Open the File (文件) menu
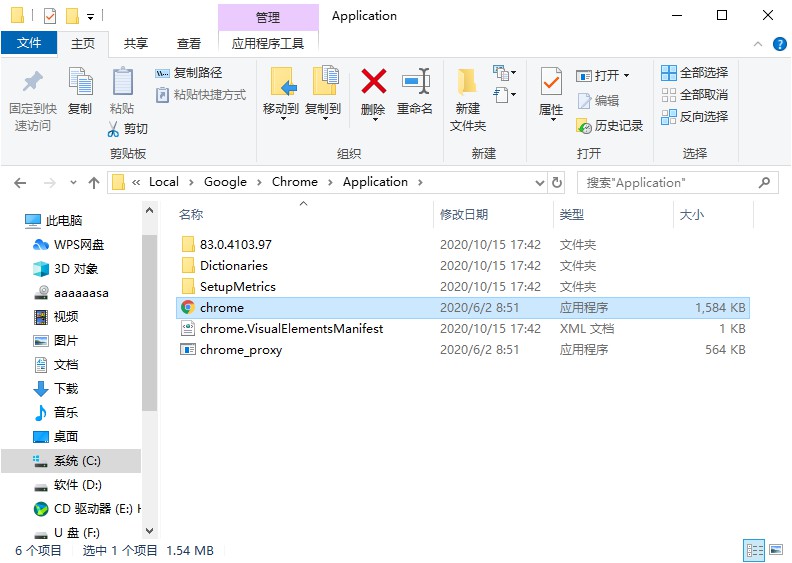The height and width of the screenshot is (563, 792). 29,43
